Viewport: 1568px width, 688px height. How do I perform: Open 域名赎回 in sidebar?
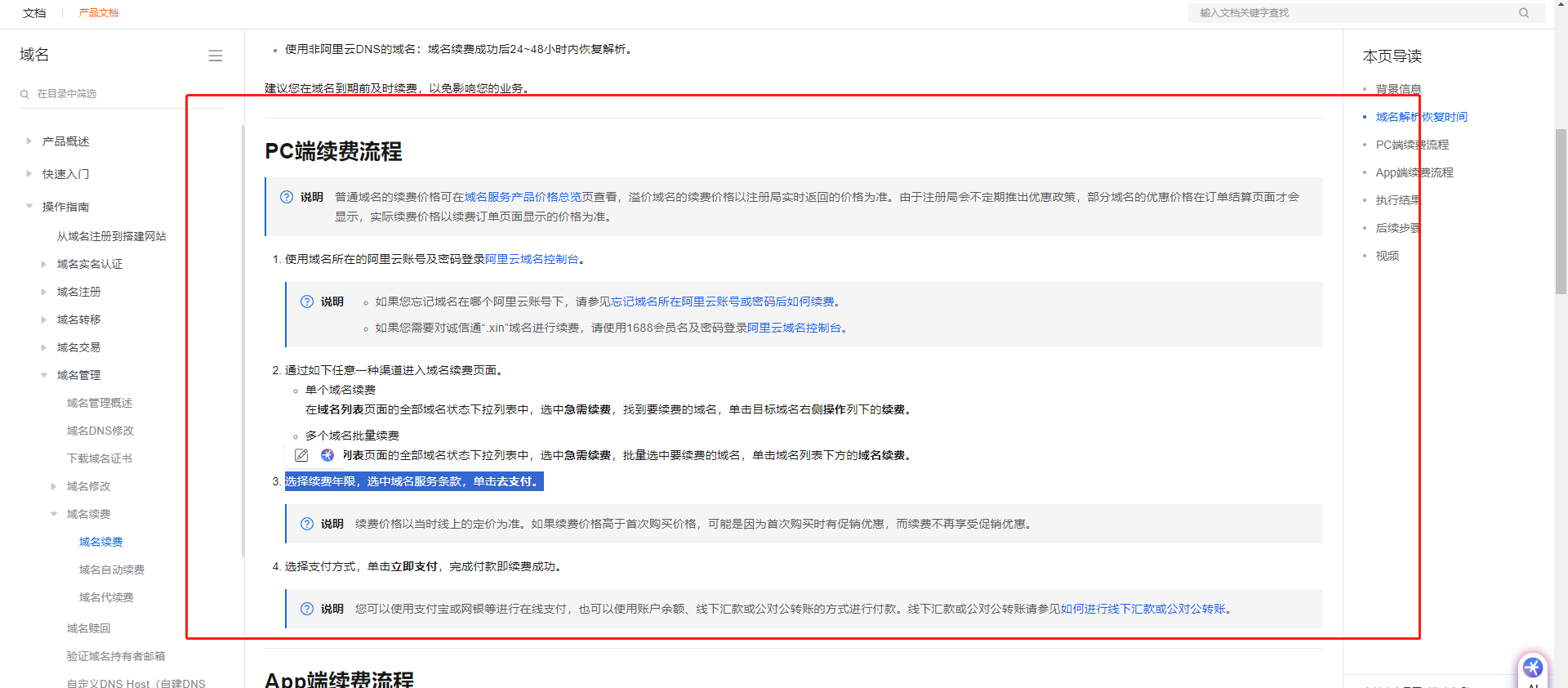point(88,628)
